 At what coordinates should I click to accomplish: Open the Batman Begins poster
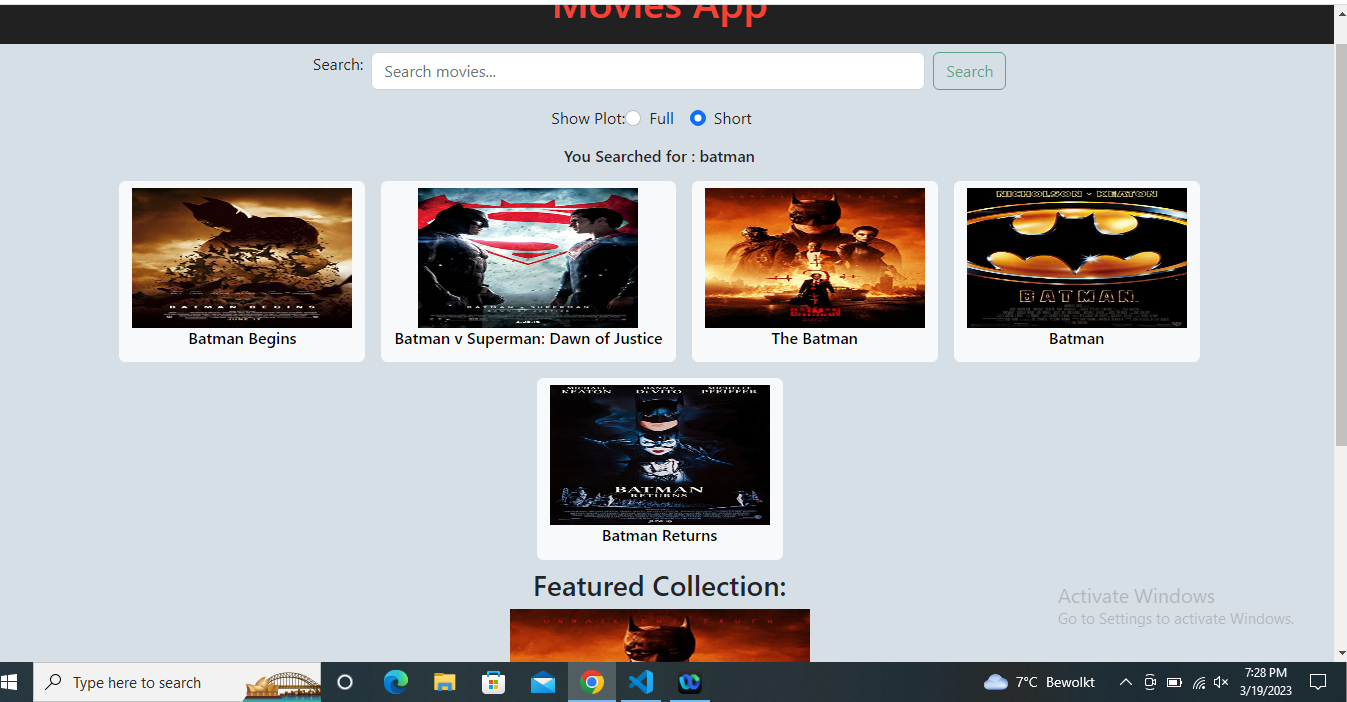[242, 258]
